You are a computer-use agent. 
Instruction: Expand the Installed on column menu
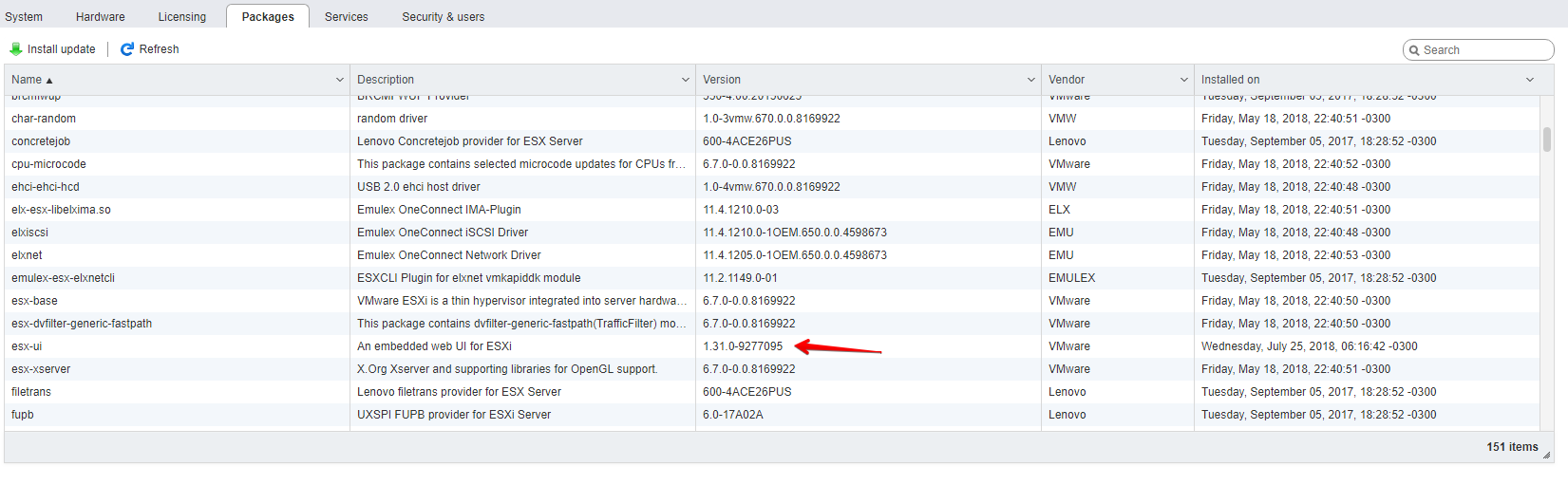click(1530, 80)
